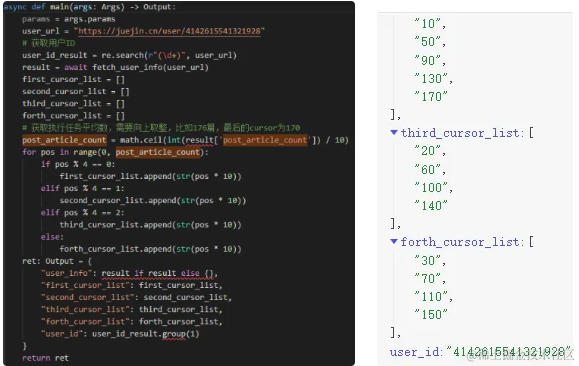
Task: Click second_cursor_list.append statement
Action: 153,201
